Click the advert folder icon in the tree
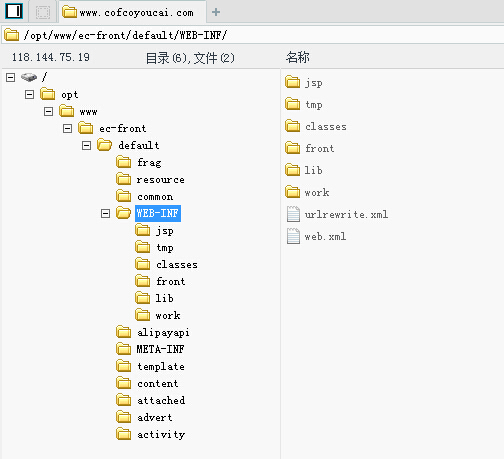The height and width of the screenshot is (459, 504). [124, 417]
